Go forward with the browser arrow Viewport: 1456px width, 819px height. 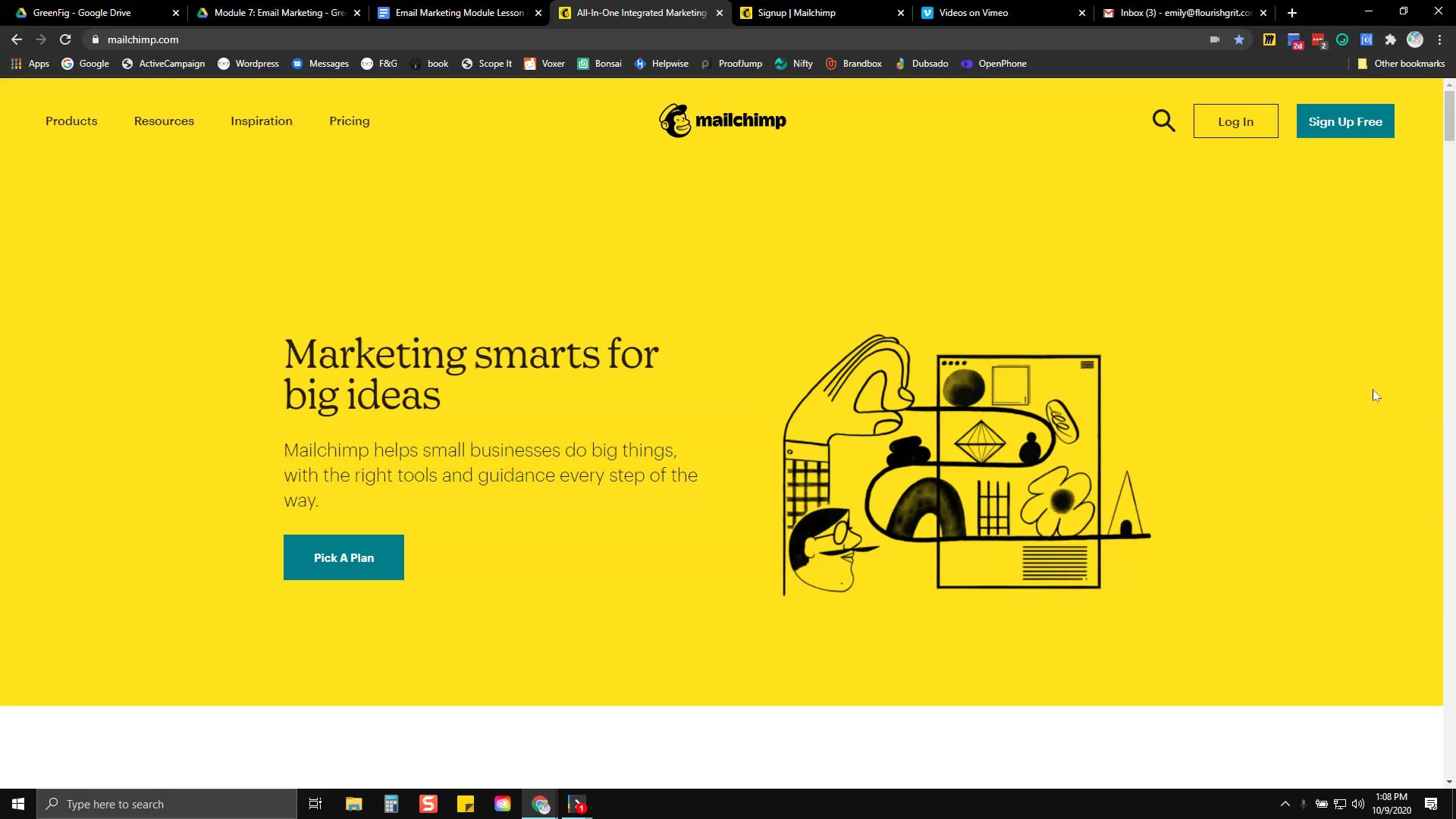[x=41, y=39]
